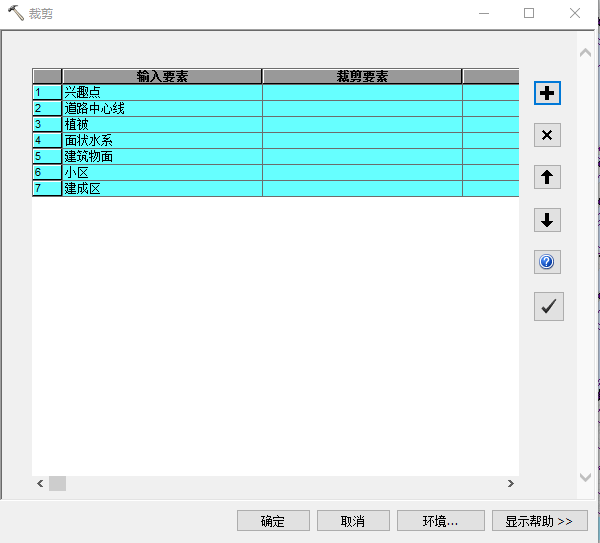Click 裁剪要素 cell in 兴趣点 row
Screen dimensions: 600x543
[362, 93]
